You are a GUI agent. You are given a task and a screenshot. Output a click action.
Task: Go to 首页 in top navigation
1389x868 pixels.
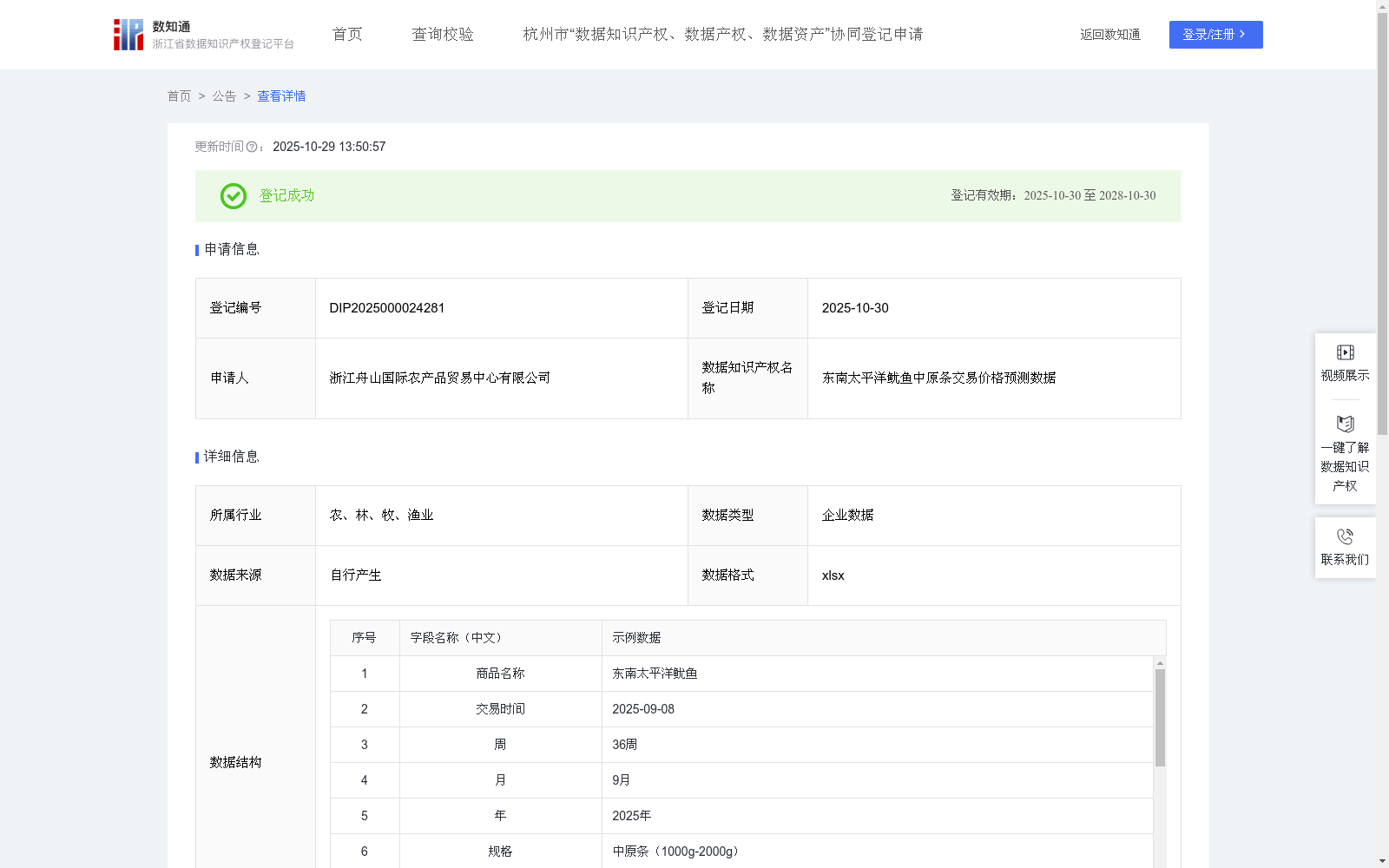[347, 35]
